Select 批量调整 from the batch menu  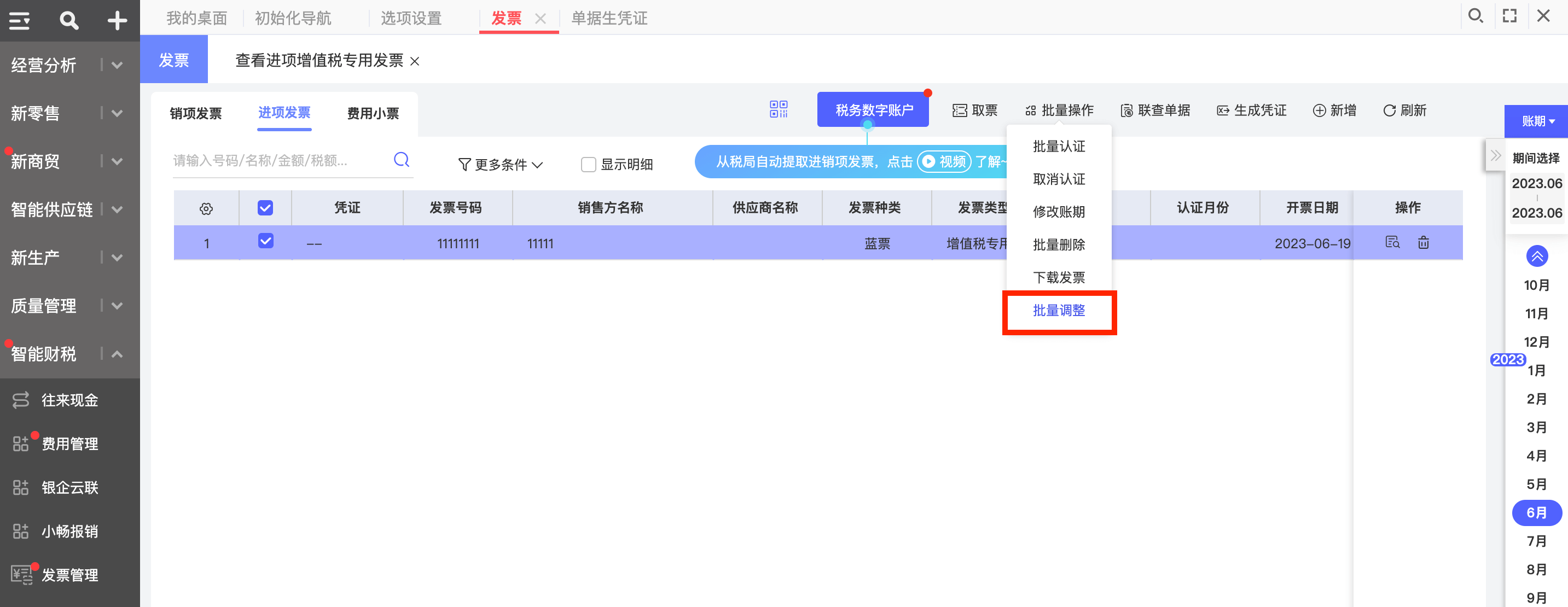(1059, 311)
